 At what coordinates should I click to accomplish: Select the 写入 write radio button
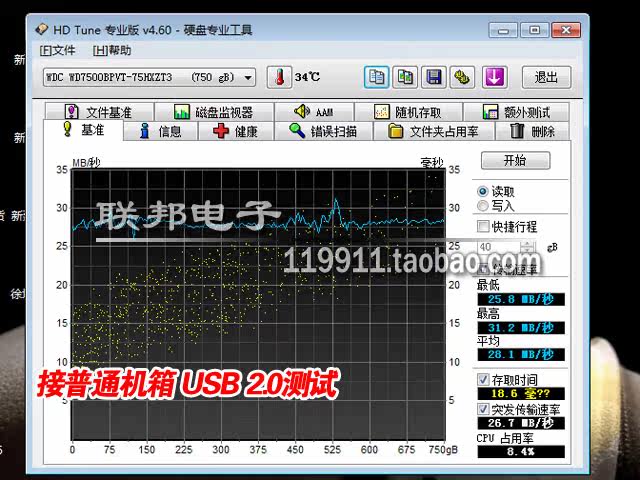click(x=483, y=206)
